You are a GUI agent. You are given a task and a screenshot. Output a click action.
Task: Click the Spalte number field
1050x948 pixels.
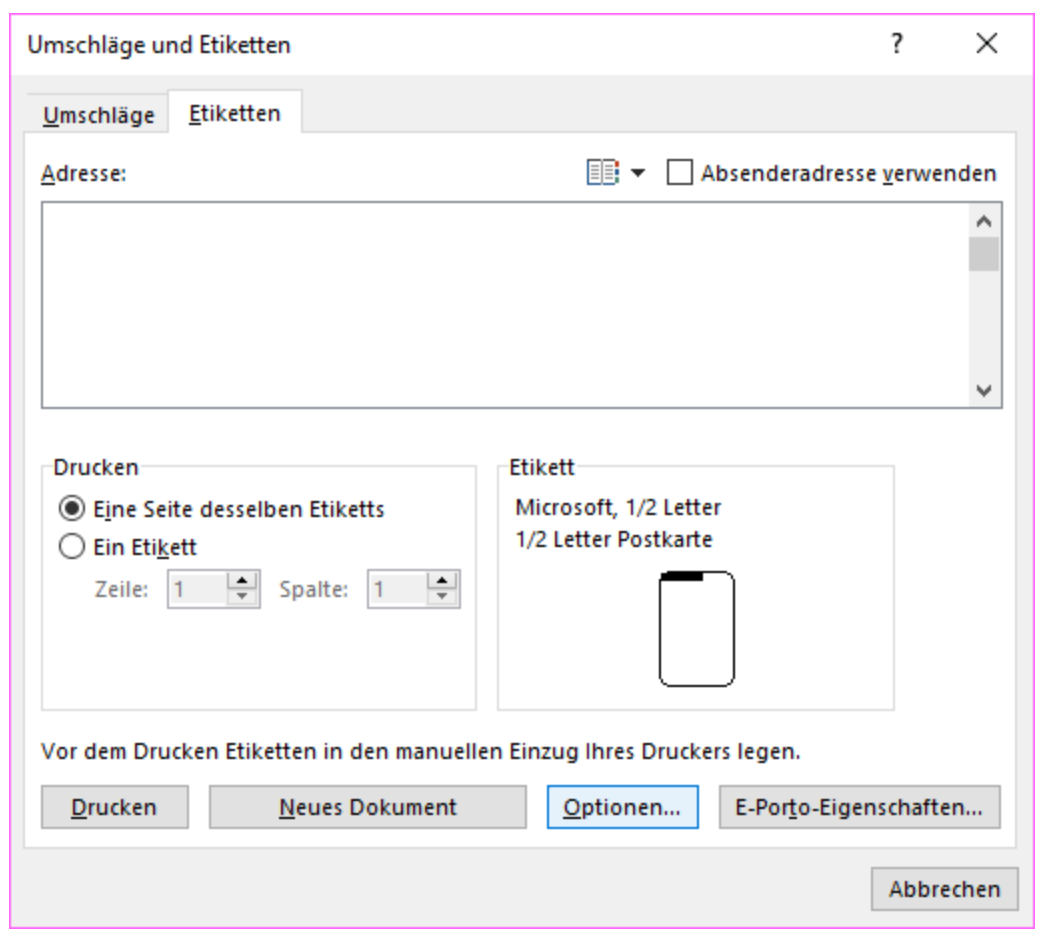[396, 589]
